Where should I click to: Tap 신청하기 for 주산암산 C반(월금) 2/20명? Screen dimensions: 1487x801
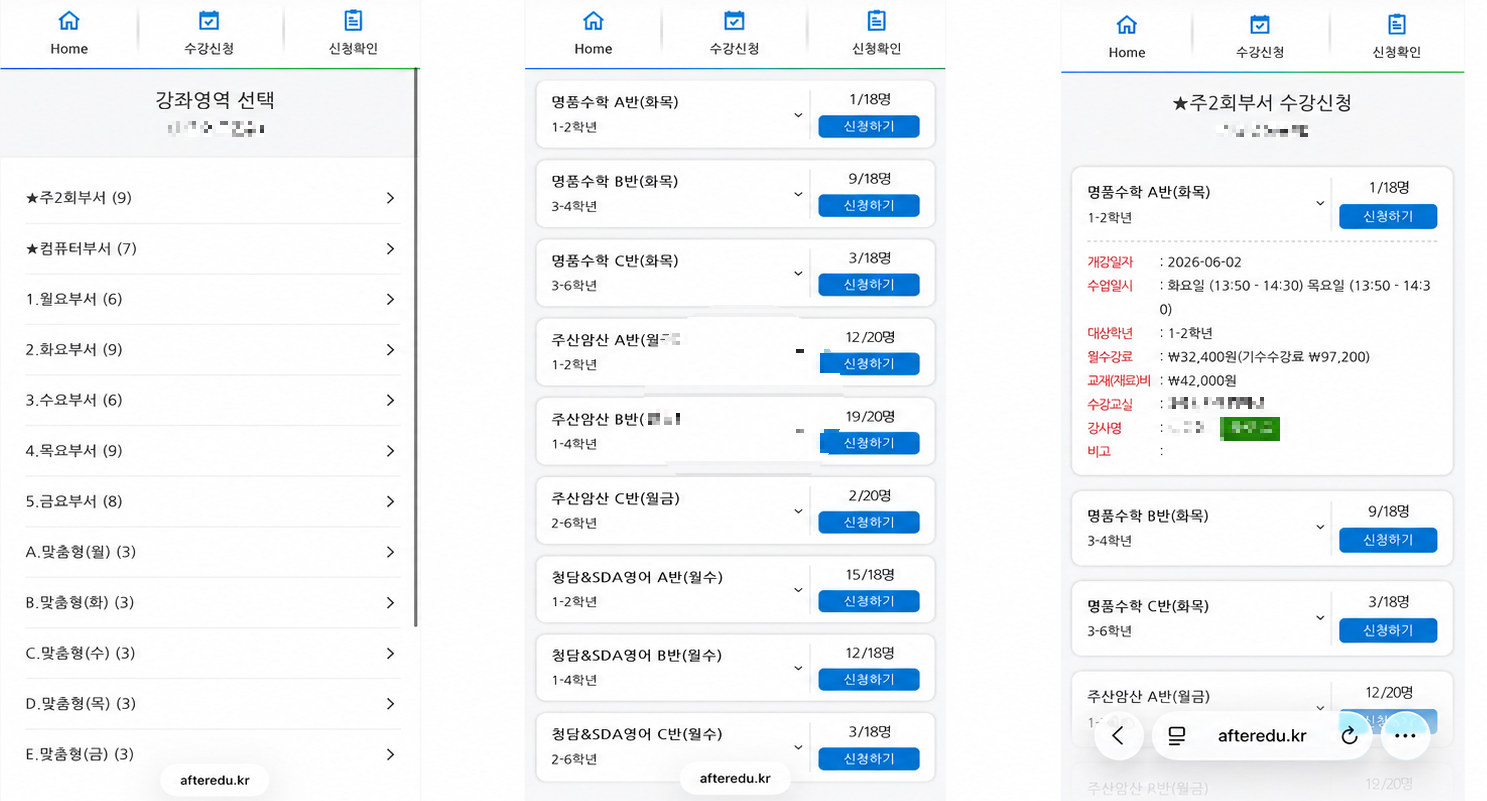(x=869, y=523)
